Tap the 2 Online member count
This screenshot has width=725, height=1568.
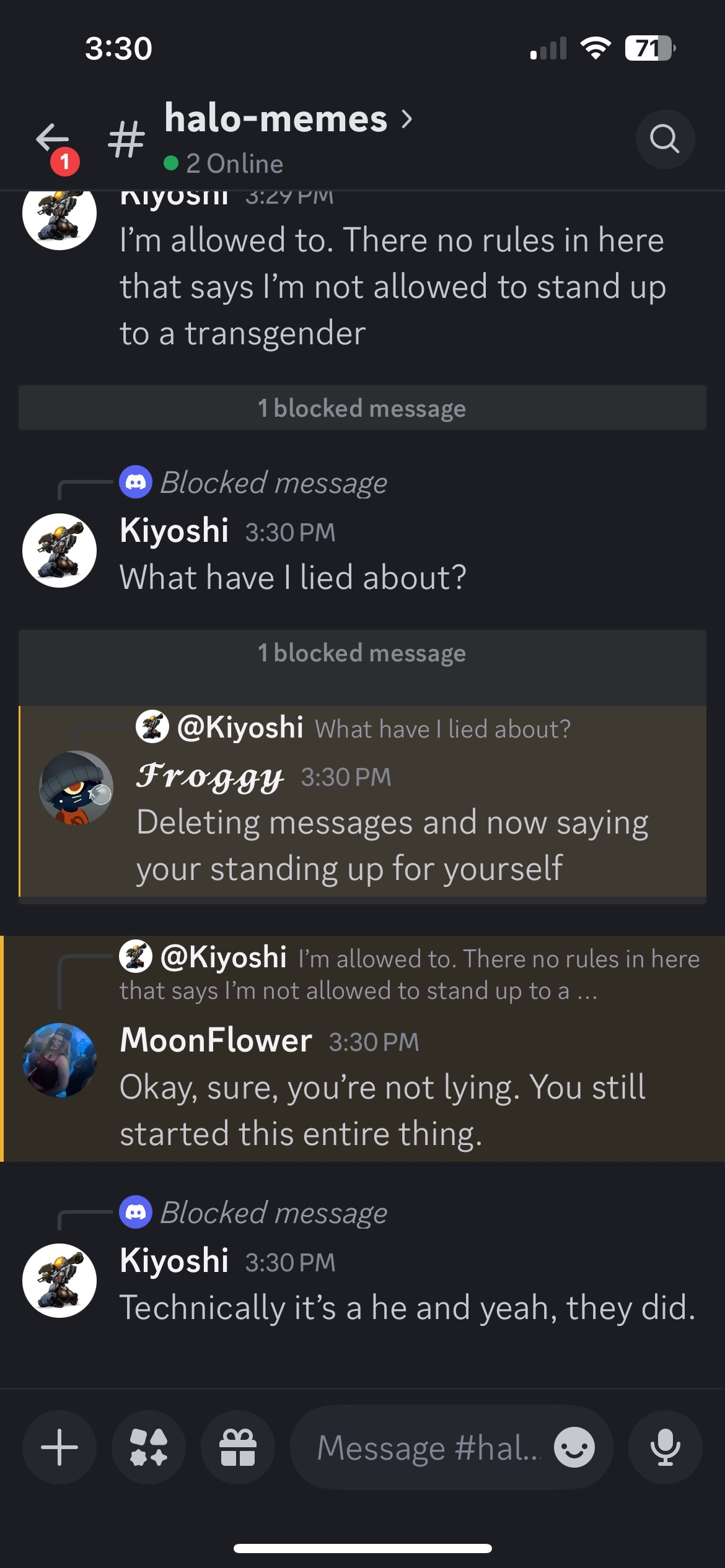[234, 164]
